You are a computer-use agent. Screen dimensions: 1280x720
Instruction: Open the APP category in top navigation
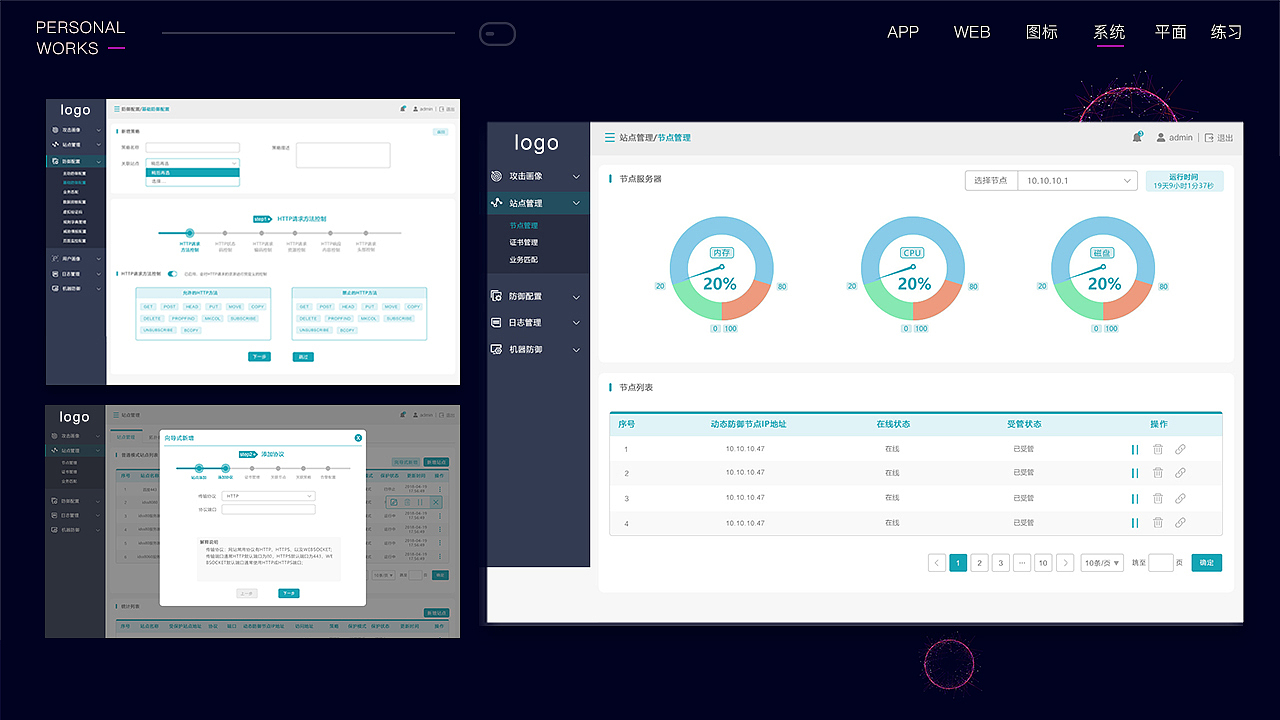[x=903, y=32]
